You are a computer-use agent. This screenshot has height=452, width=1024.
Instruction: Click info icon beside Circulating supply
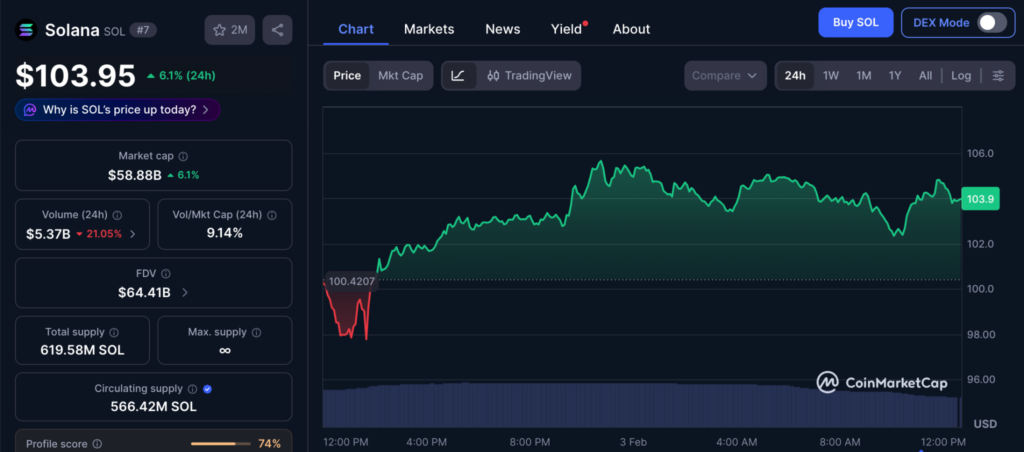[191, 389]
